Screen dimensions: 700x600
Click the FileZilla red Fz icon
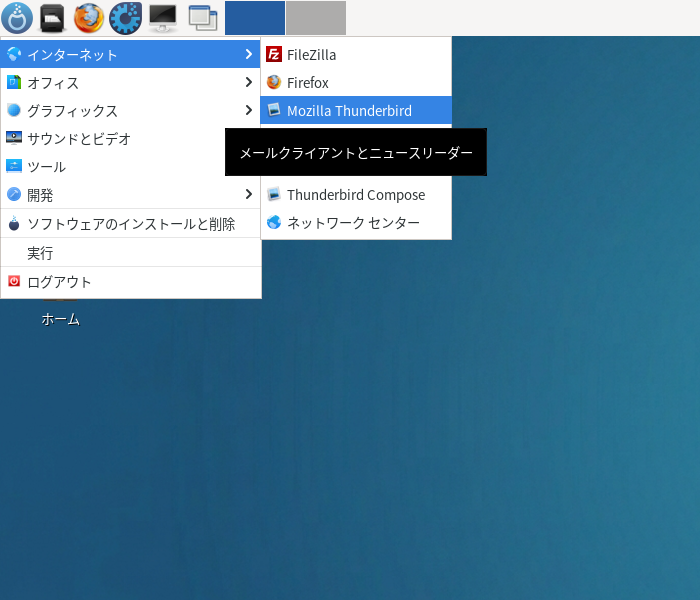[274, 54]
